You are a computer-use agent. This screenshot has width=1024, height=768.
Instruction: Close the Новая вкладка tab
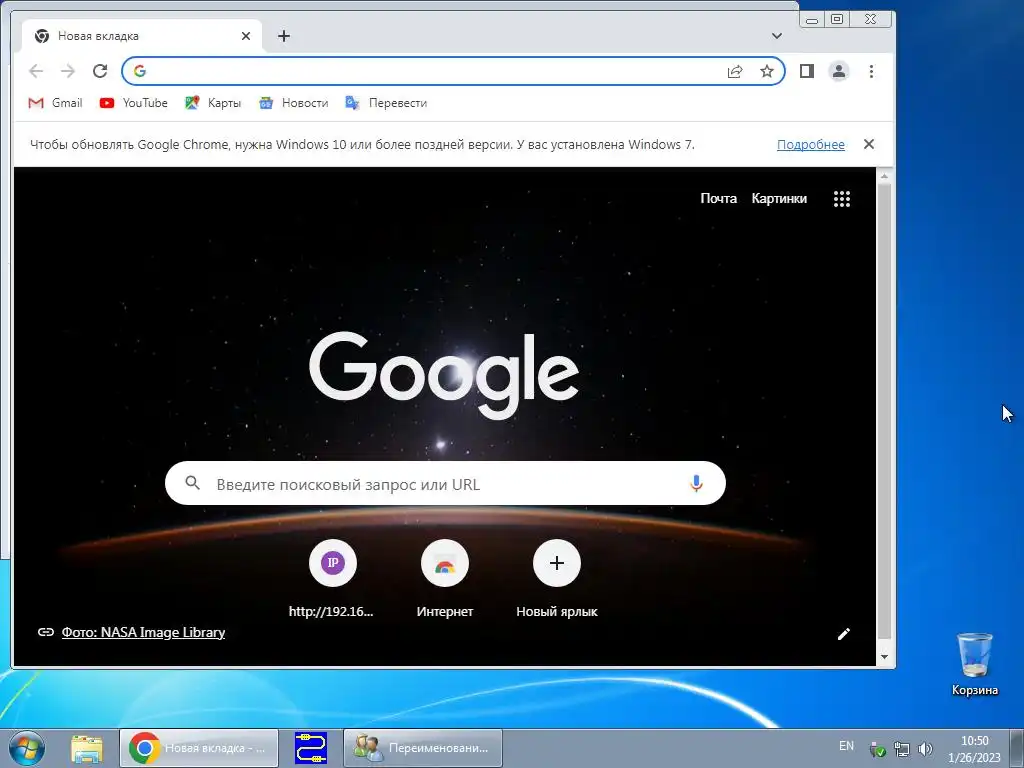click(246, 36)
